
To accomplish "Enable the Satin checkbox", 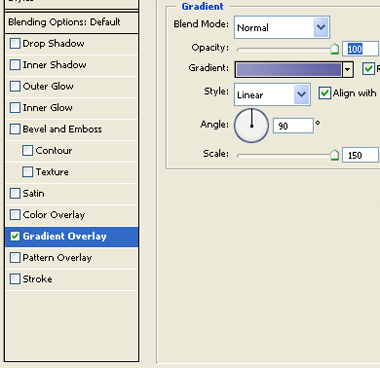I will pyautogui.click(x=15, y=193).
